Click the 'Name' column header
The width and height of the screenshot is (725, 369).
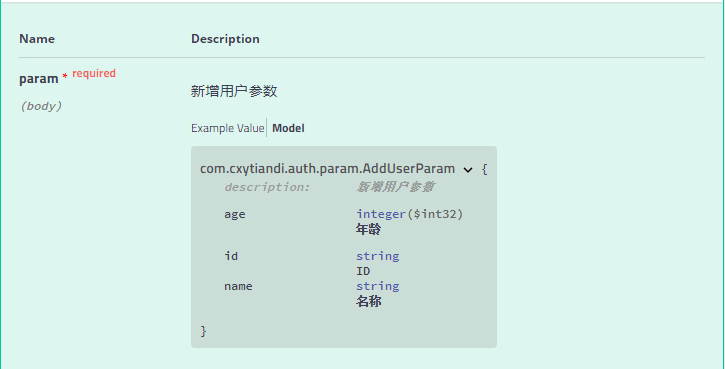pos(37,38)
